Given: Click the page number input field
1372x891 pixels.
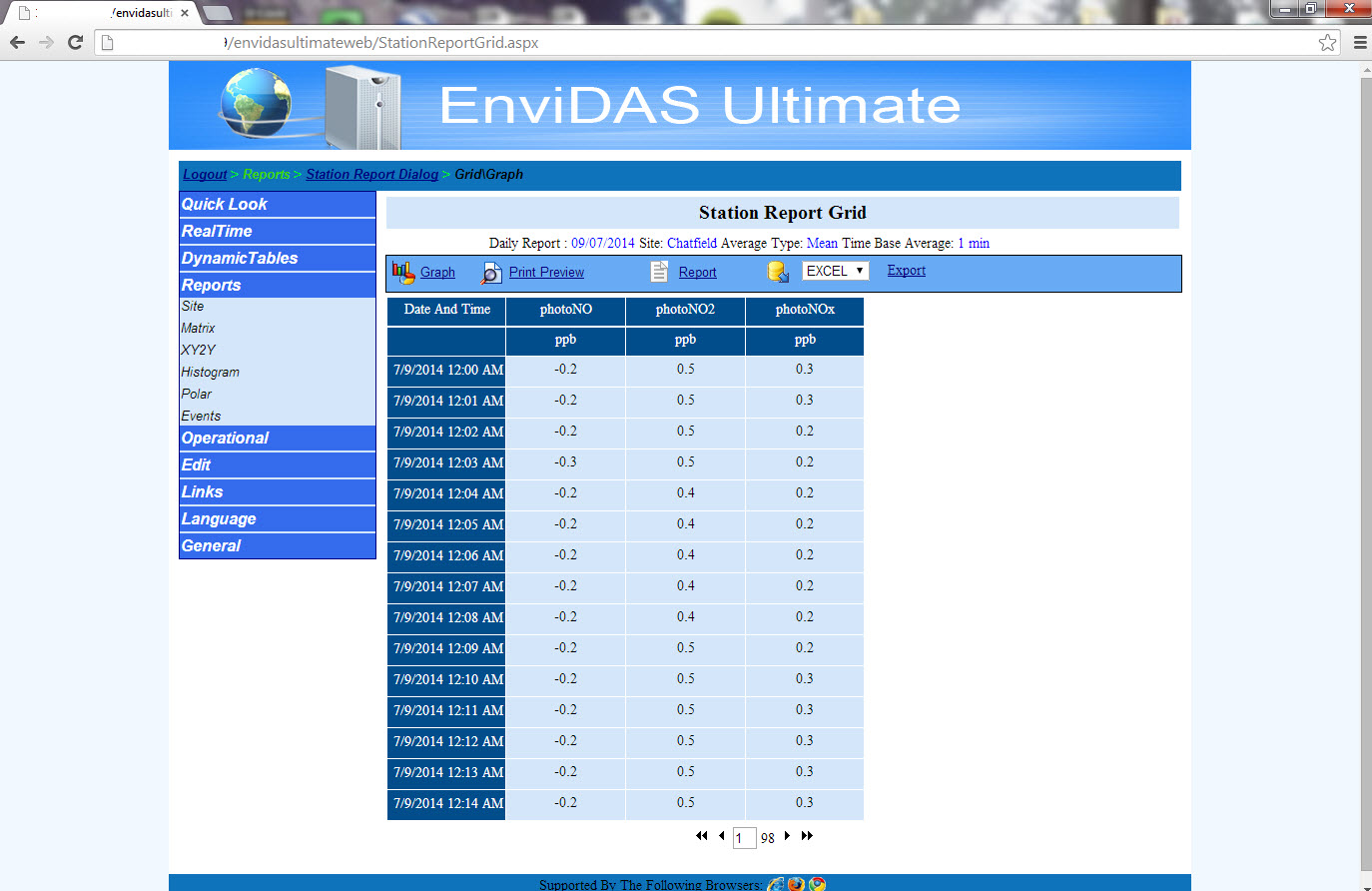Looking at the screenshot, I should click(744, 838).
